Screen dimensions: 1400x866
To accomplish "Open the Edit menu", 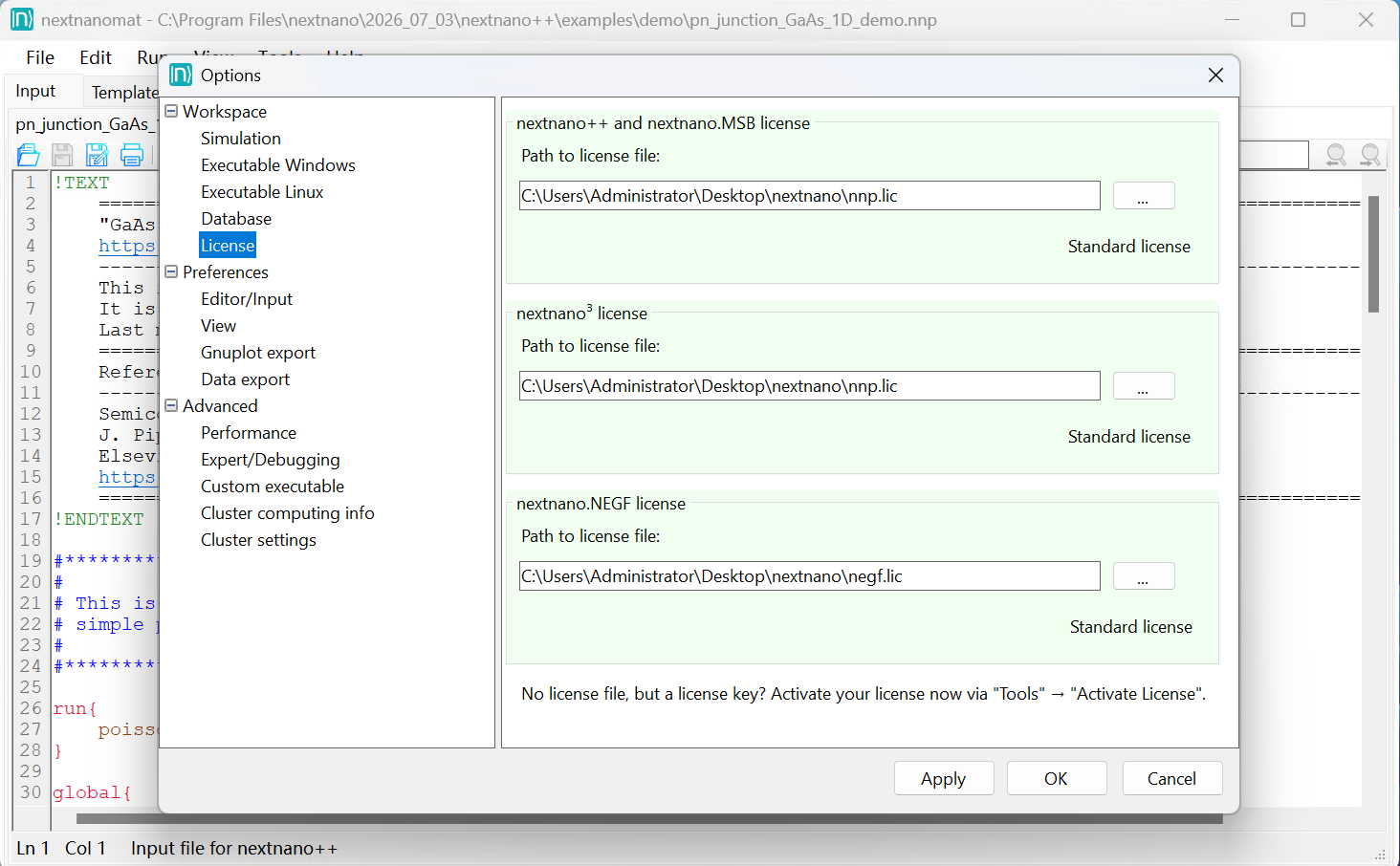I will [x=96, y=57].
